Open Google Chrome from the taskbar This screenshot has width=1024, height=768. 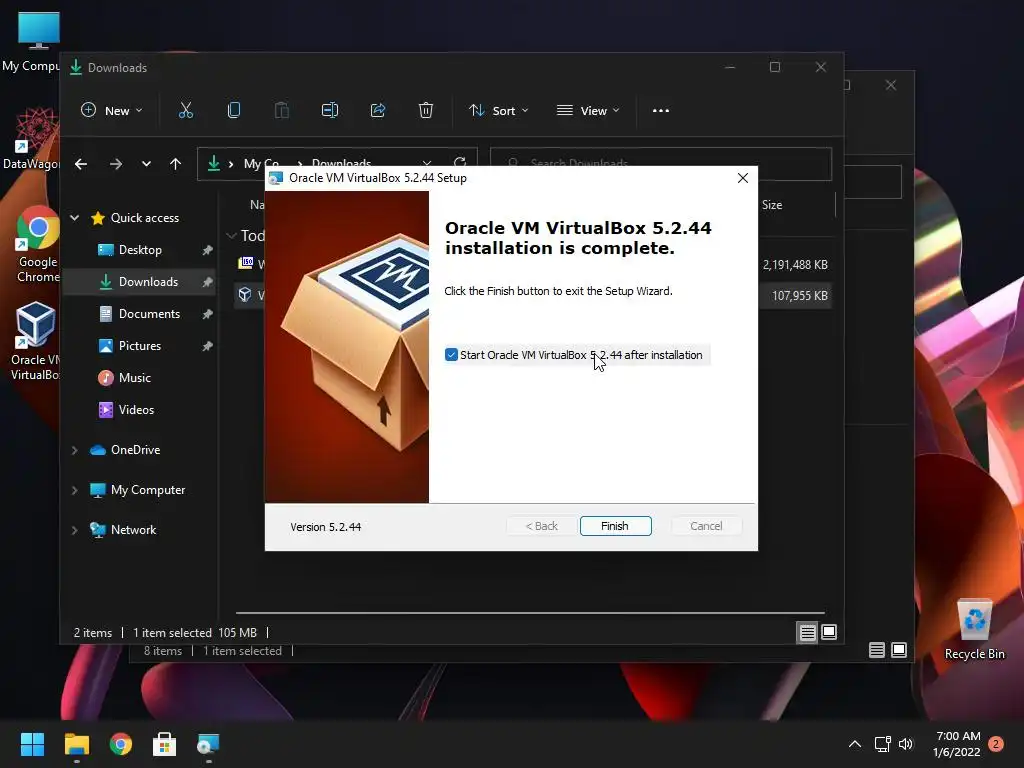pos(121,744)
